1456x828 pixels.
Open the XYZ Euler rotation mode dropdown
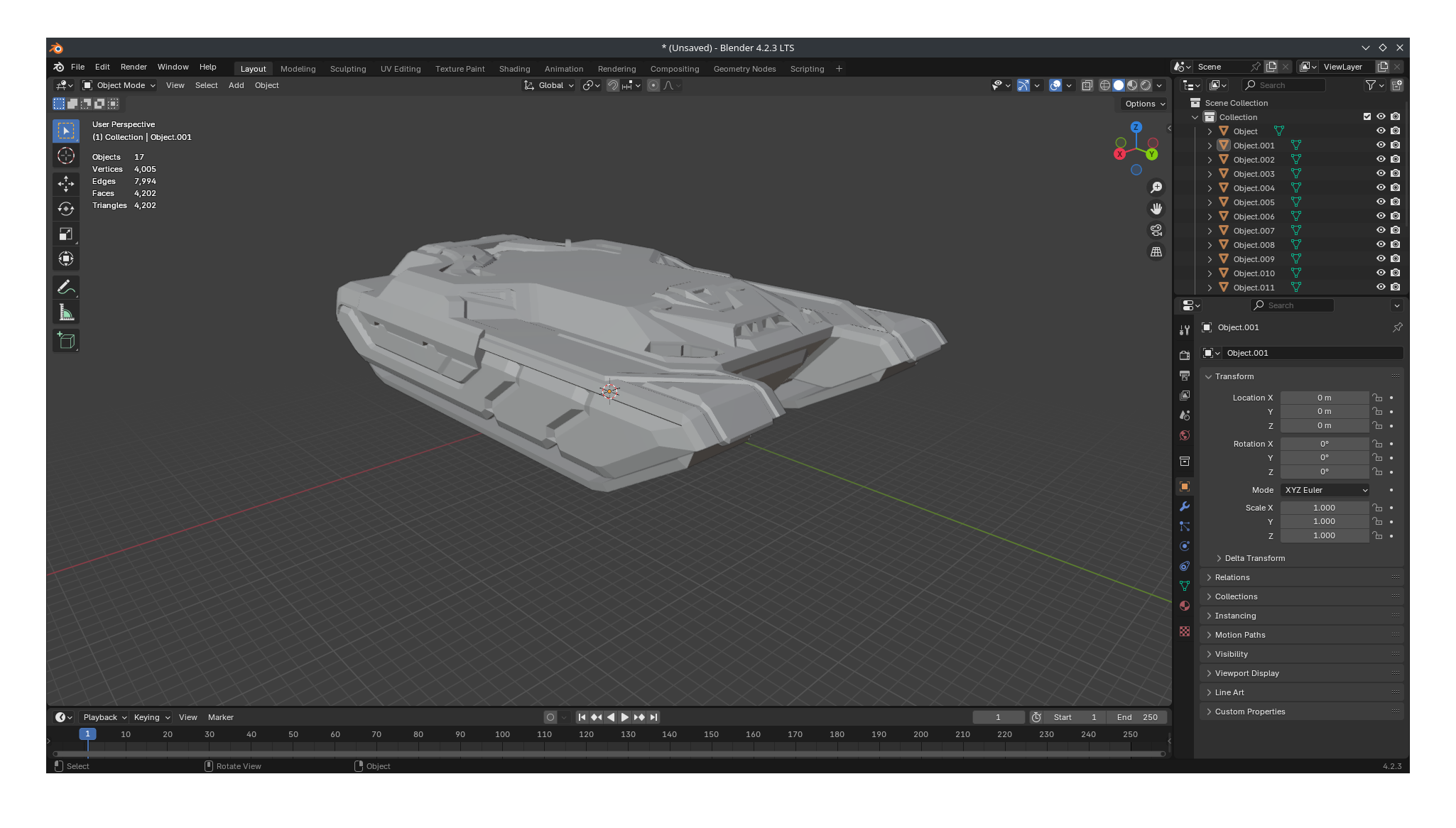pos(1325,490)
